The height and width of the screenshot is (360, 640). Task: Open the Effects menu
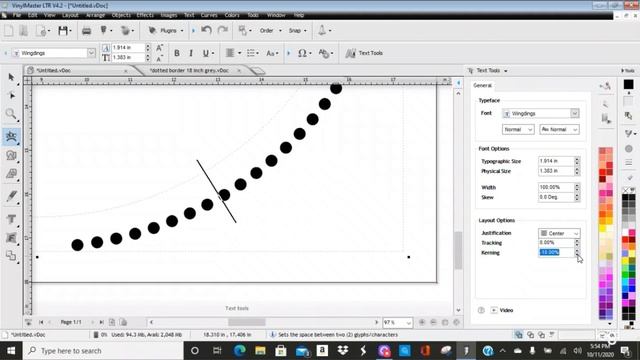145,15
